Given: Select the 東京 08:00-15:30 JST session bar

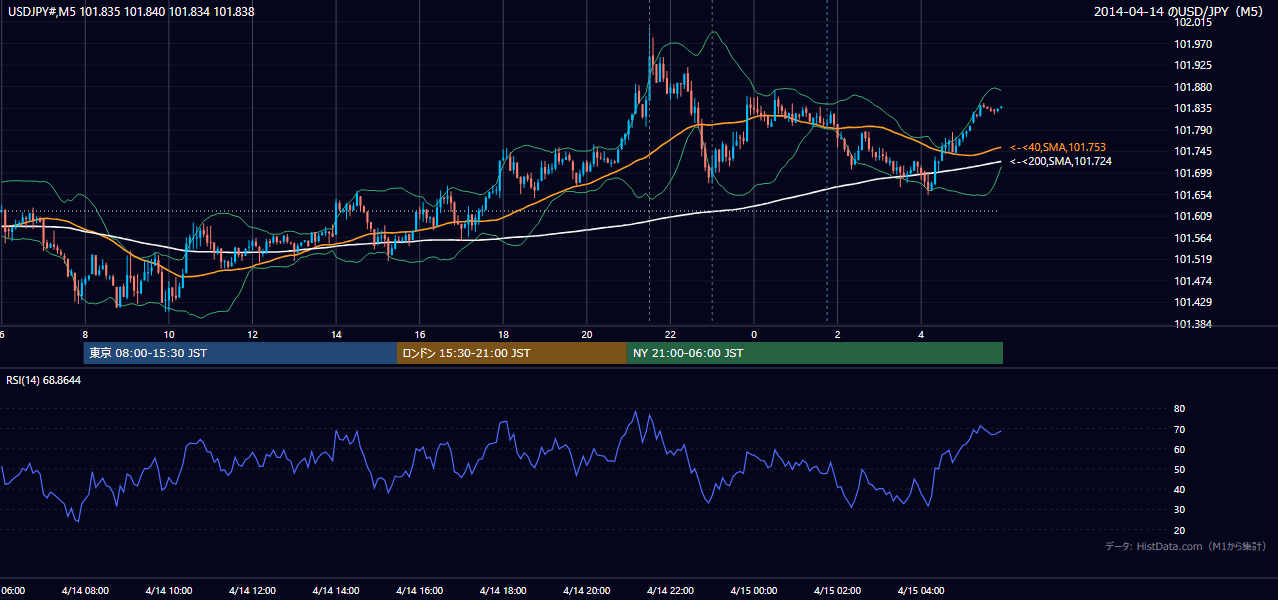Looking at the screenshot, I should click(240, 353).
